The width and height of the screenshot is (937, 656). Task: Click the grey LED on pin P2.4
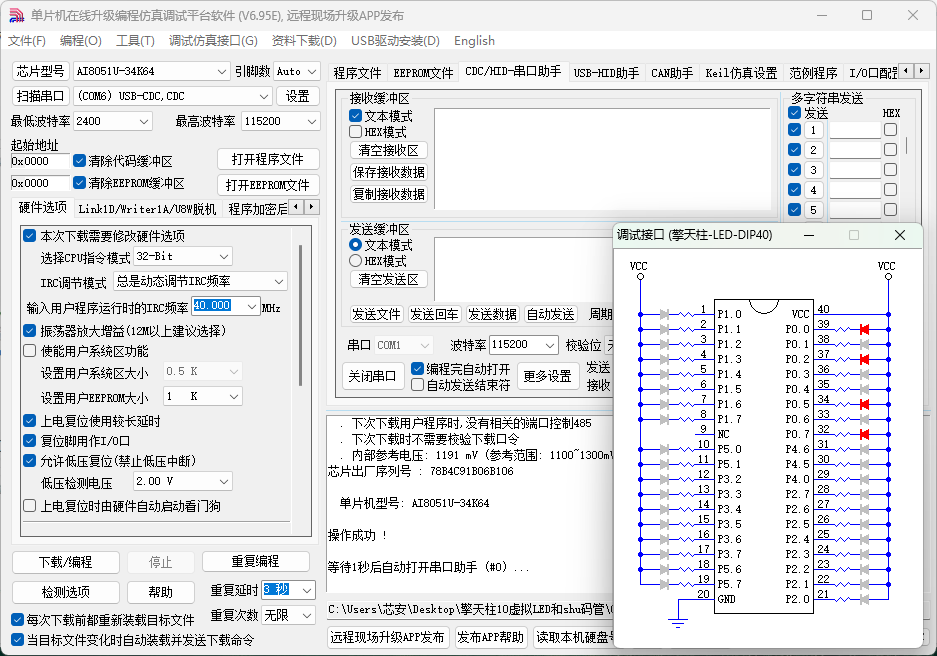[864, 539]
